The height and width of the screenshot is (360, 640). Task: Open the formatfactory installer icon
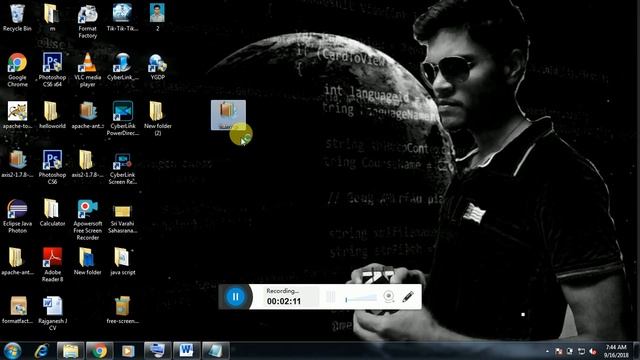click(17, 310)
